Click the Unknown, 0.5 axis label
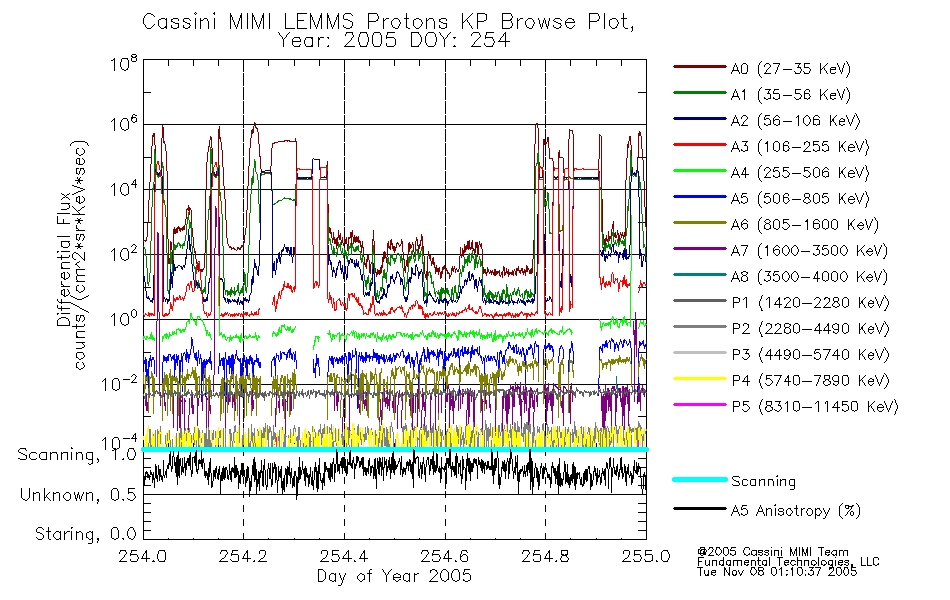 click(x=78, y=495)
